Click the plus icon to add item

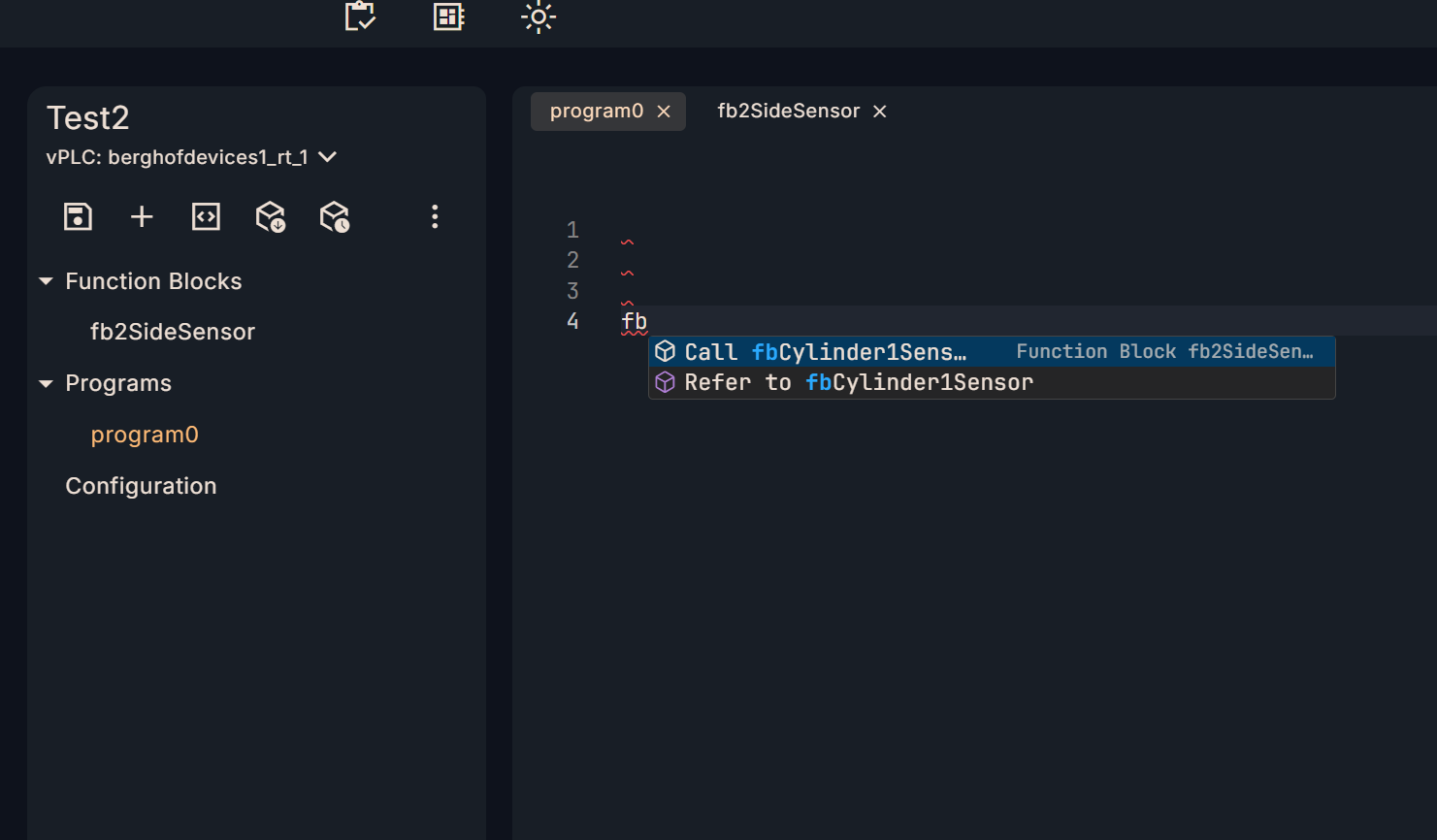point(142,216)
